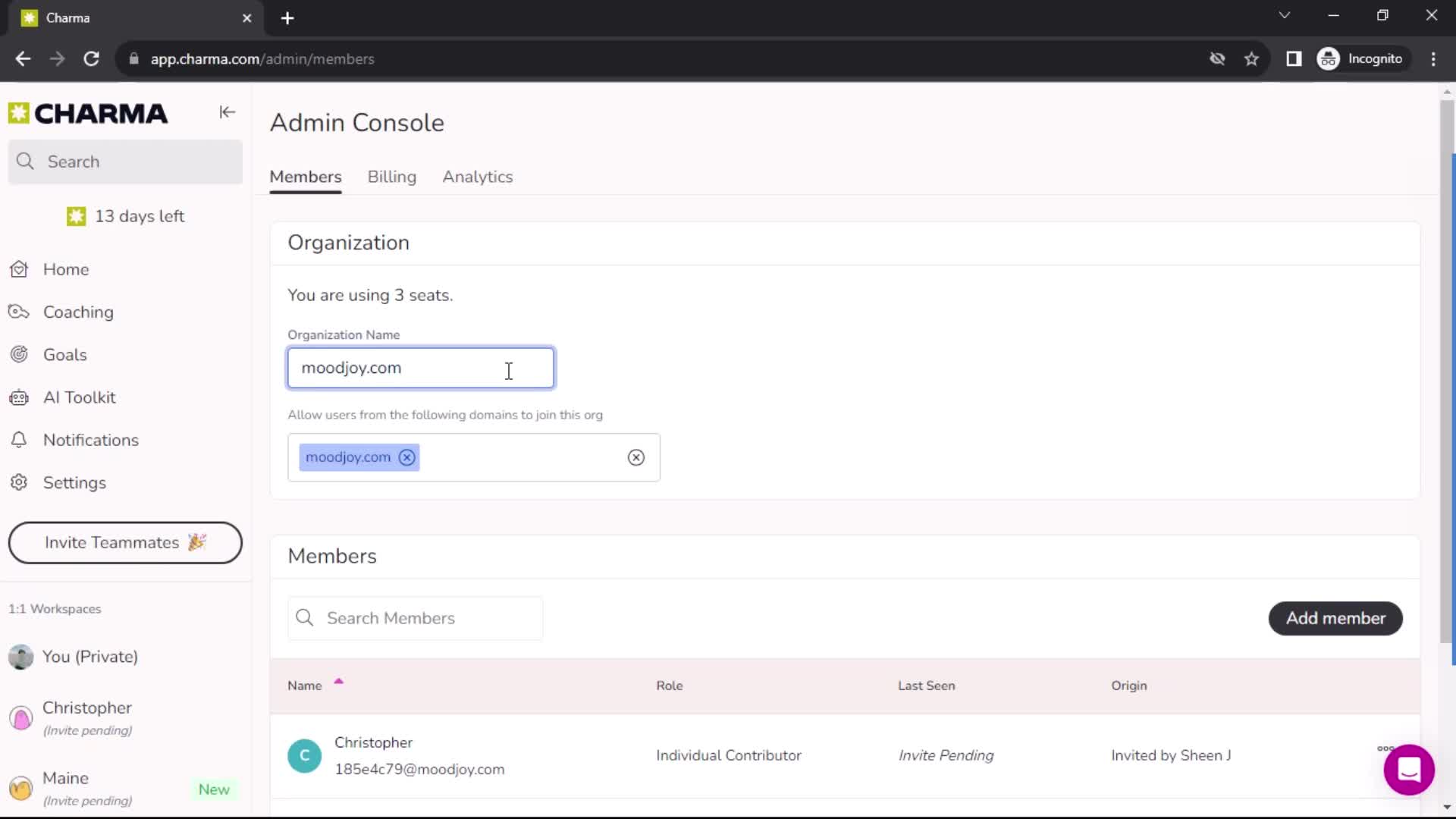
Task: Click the 13 days left trial notice
Action: point(125,216)
